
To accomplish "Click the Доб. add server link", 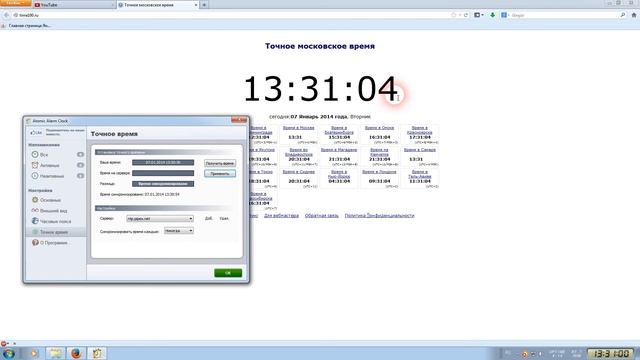I will [x=209, y=219].
